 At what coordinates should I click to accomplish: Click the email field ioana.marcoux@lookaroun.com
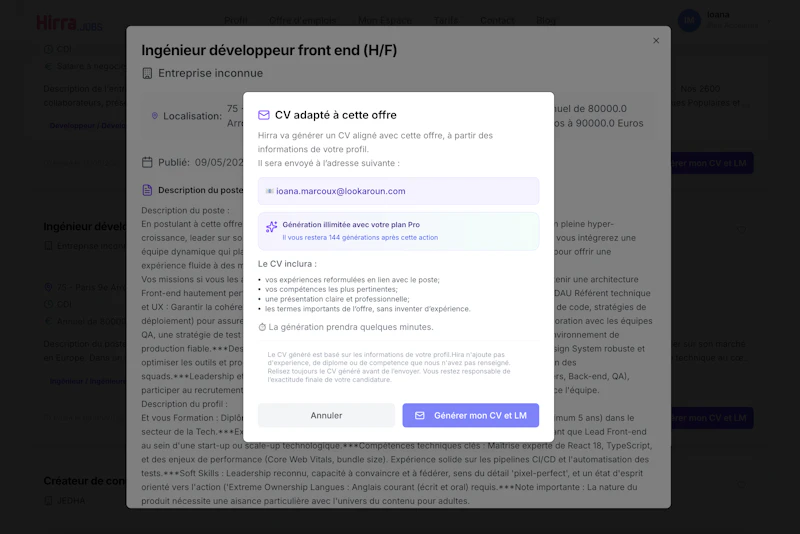click(x=398, y=191)
